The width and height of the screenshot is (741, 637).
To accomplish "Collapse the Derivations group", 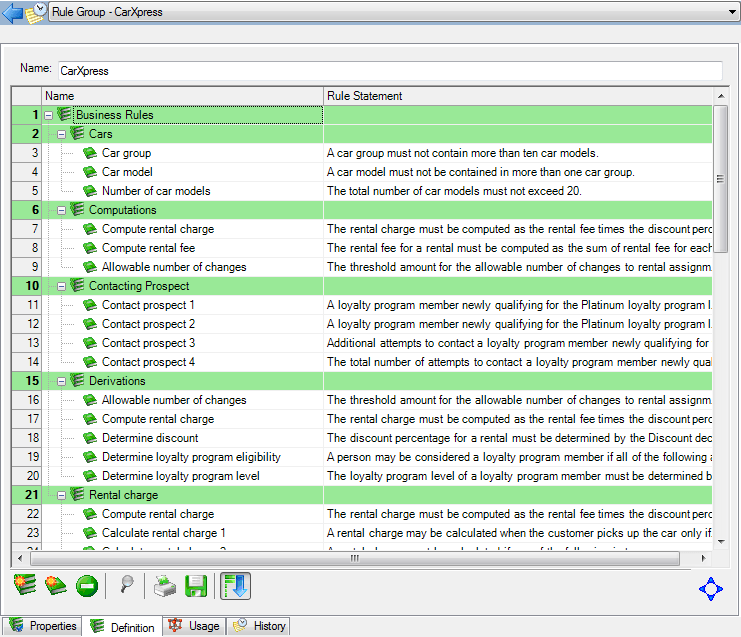I will click(x=62, y=381).
